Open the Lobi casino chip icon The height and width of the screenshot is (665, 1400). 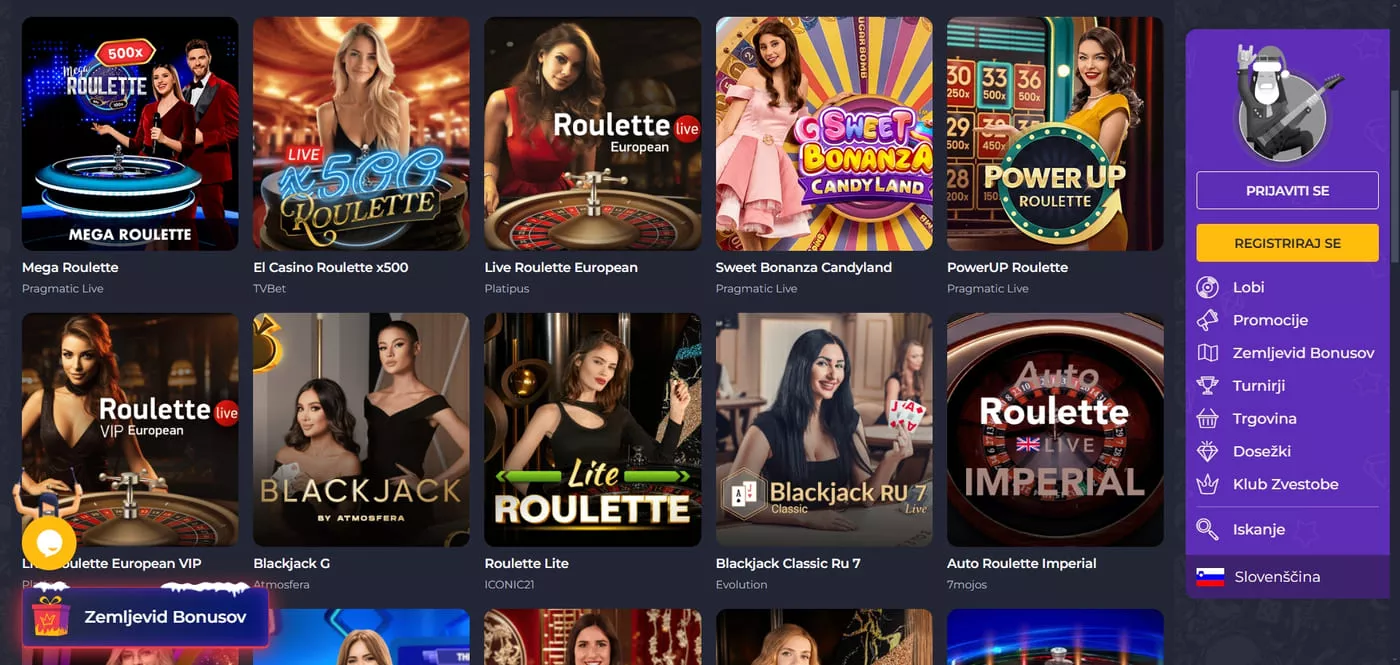pyautogui.click(x=1208, y=288)
